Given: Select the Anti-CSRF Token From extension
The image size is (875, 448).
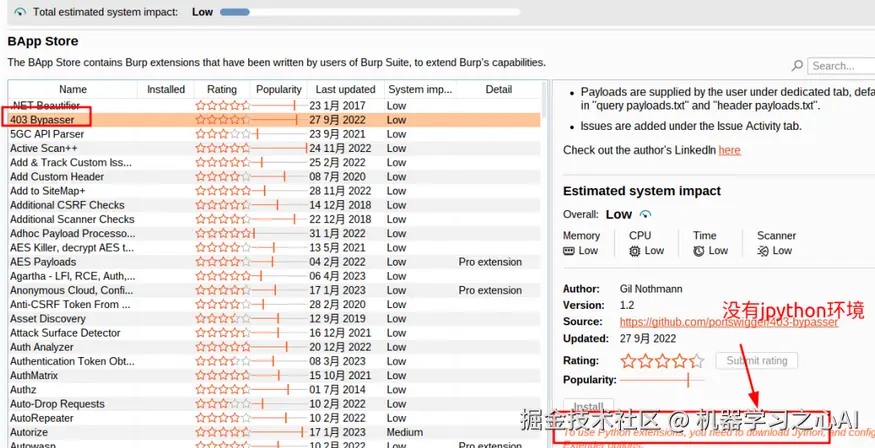Looking at the screenshot, I should [x=274, y=305].
